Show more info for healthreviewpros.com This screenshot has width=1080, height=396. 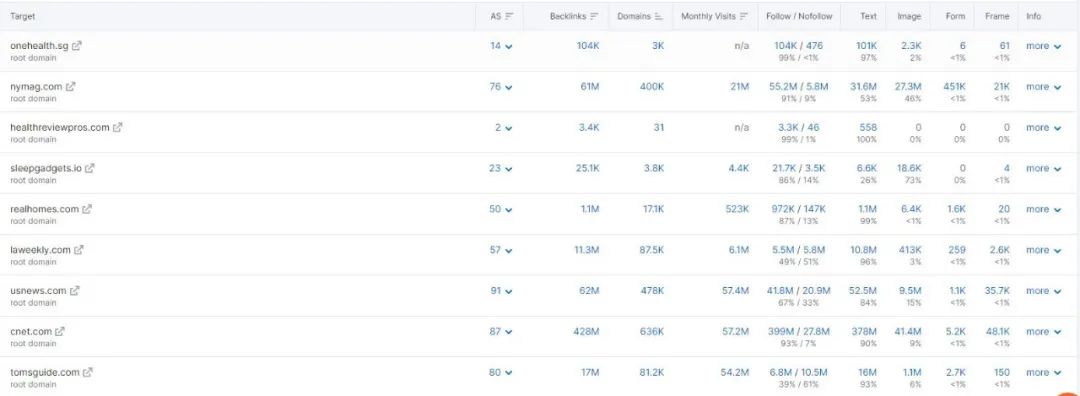[x=1043, y=127]
